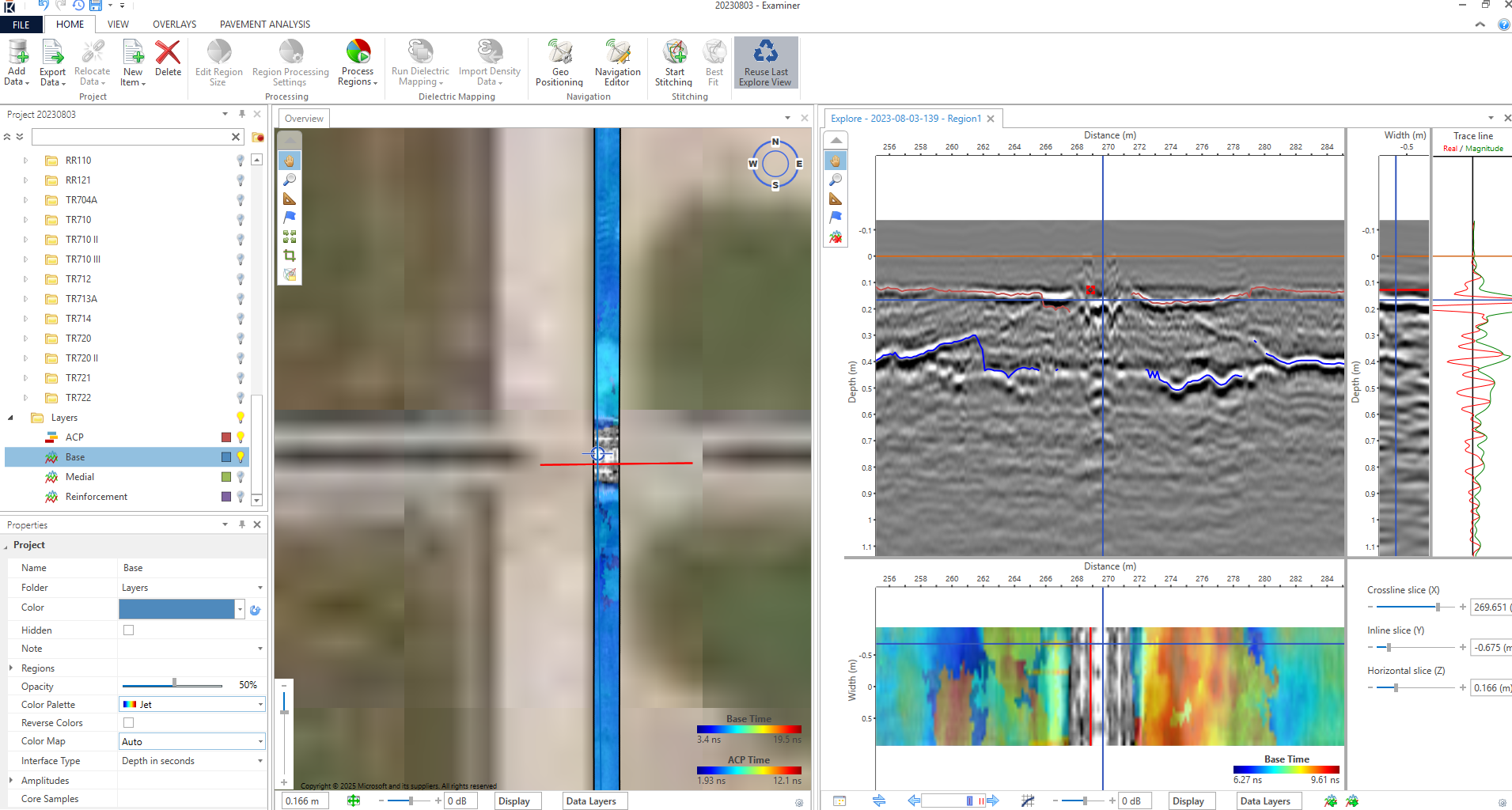Viewport: 1512px width, 810px height.
Task: Toggle visibility bulb for RR110
Action: [x=241, y=161]
